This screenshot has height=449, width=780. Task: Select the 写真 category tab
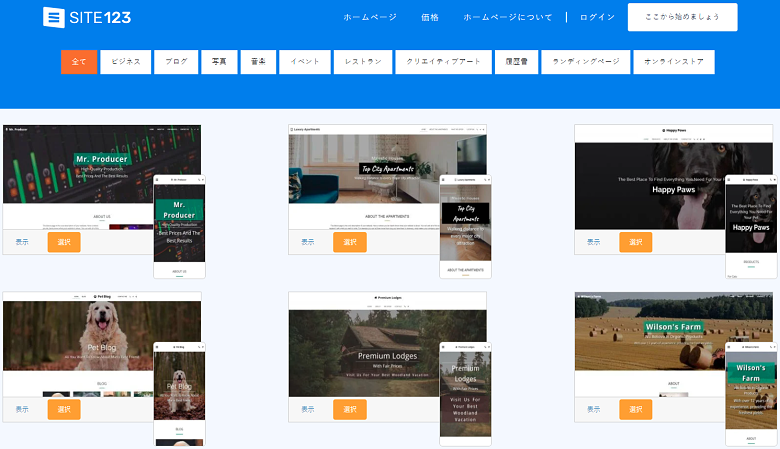pyautogui.click(x=219, y=62)
